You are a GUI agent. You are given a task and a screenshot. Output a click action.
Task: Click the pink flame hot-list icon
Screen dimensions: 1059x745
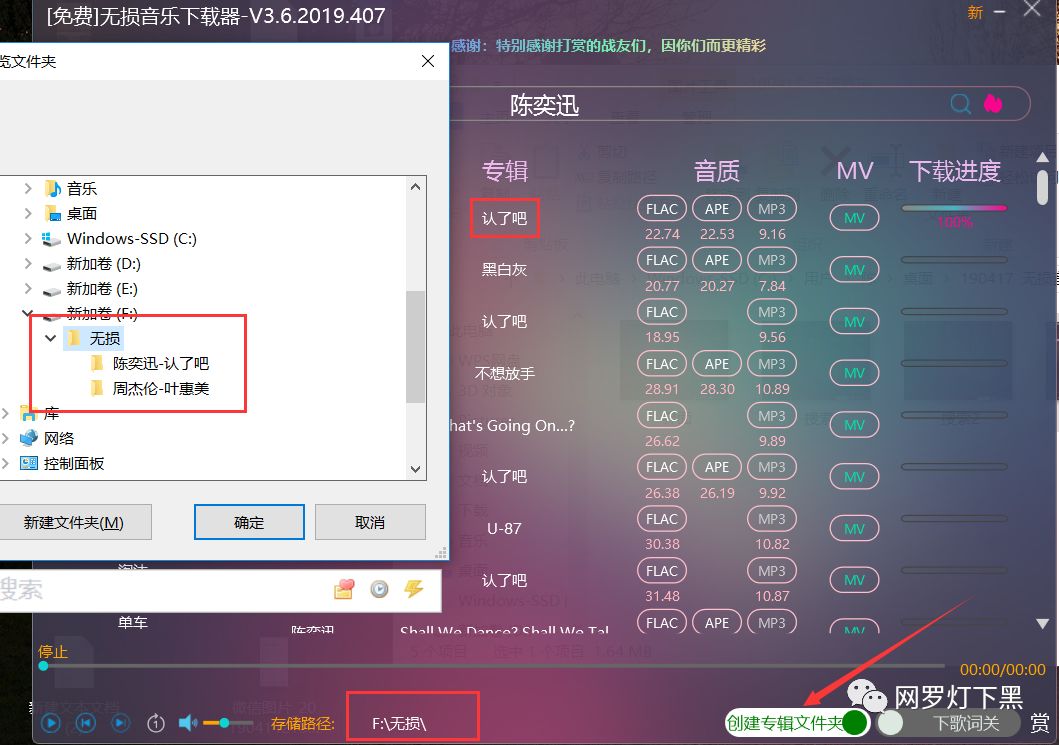pyautogui.click(x=993, y=103)
